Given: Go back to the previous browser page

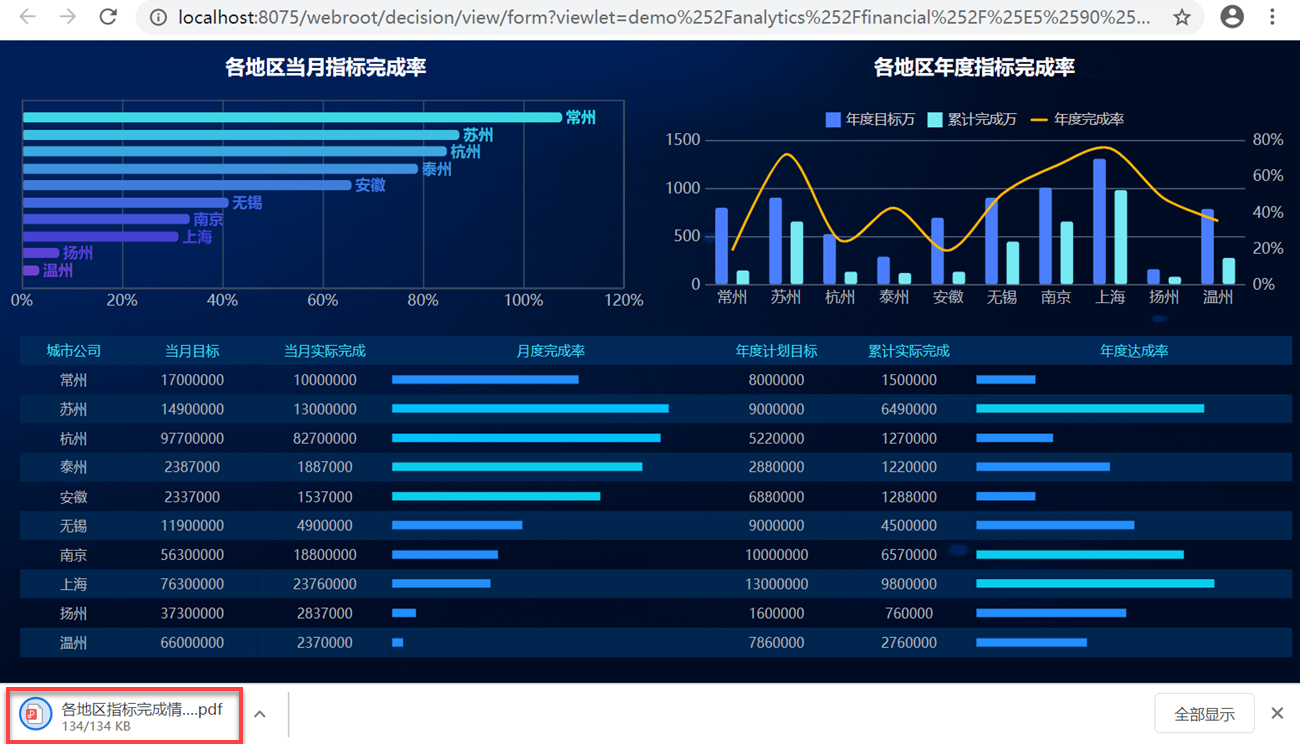Looking at the screenshot, I should point(27,17).
